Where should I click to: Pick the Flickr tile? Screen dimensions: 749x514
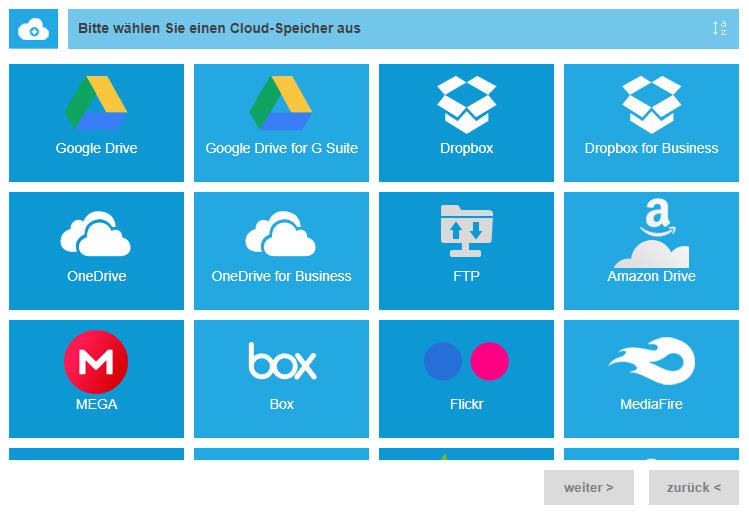466,379
